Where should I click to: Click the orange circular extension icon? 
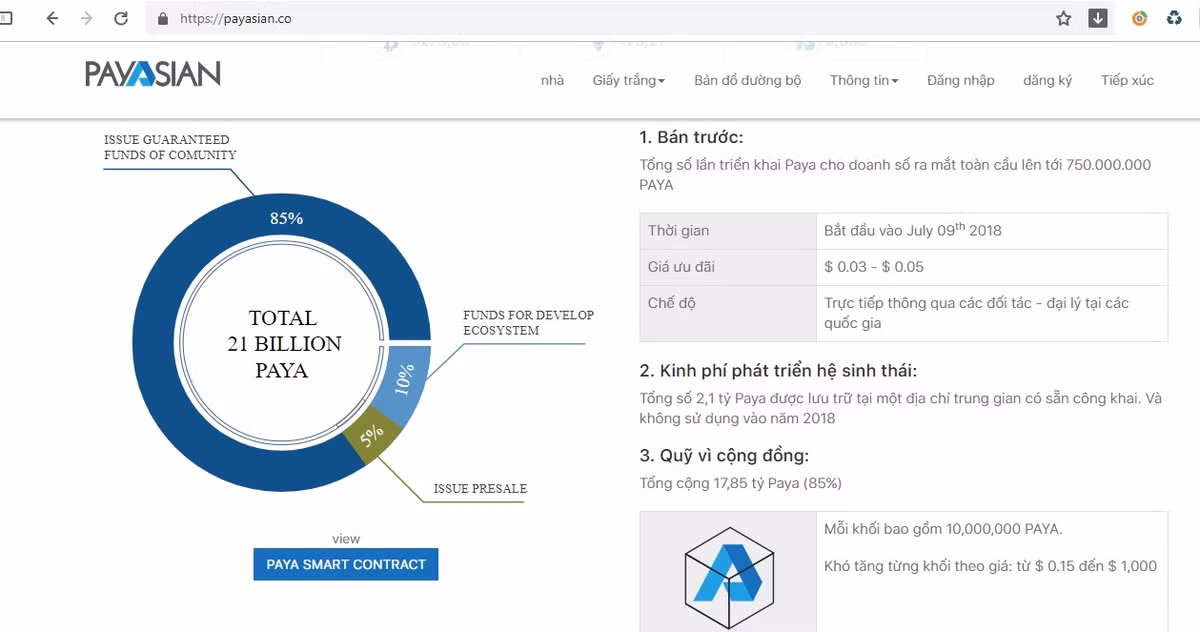point(1139,18)
